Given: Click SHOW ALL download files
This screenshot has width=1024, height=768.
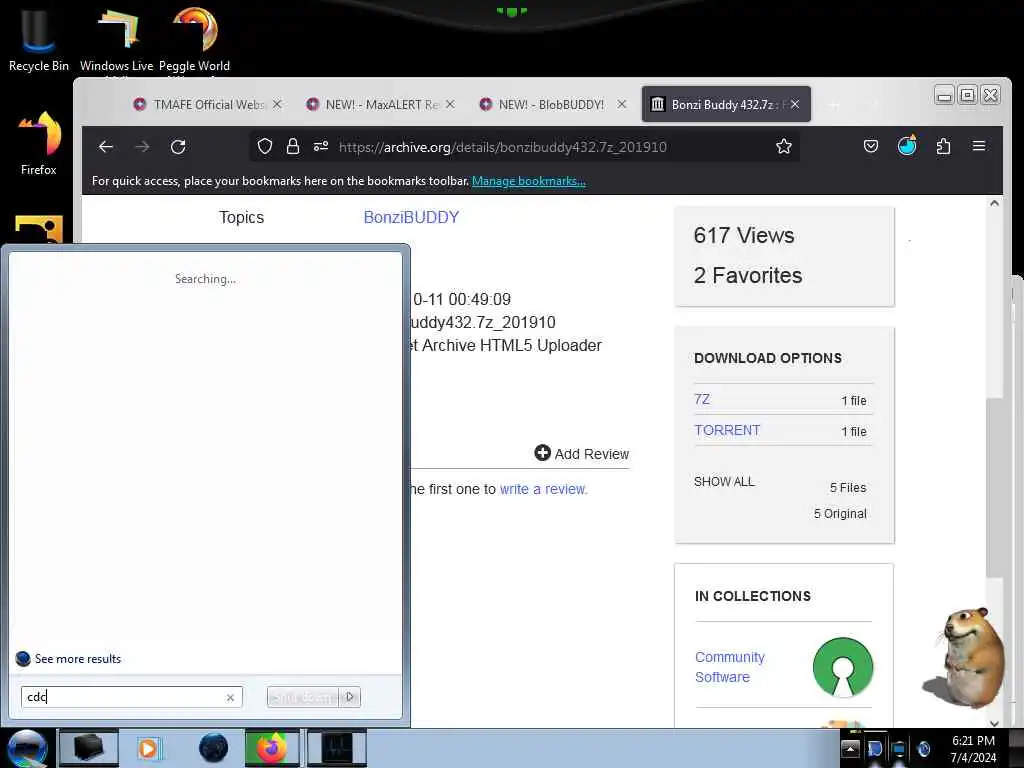Looking at the screenshot, I should click(724, 482).
